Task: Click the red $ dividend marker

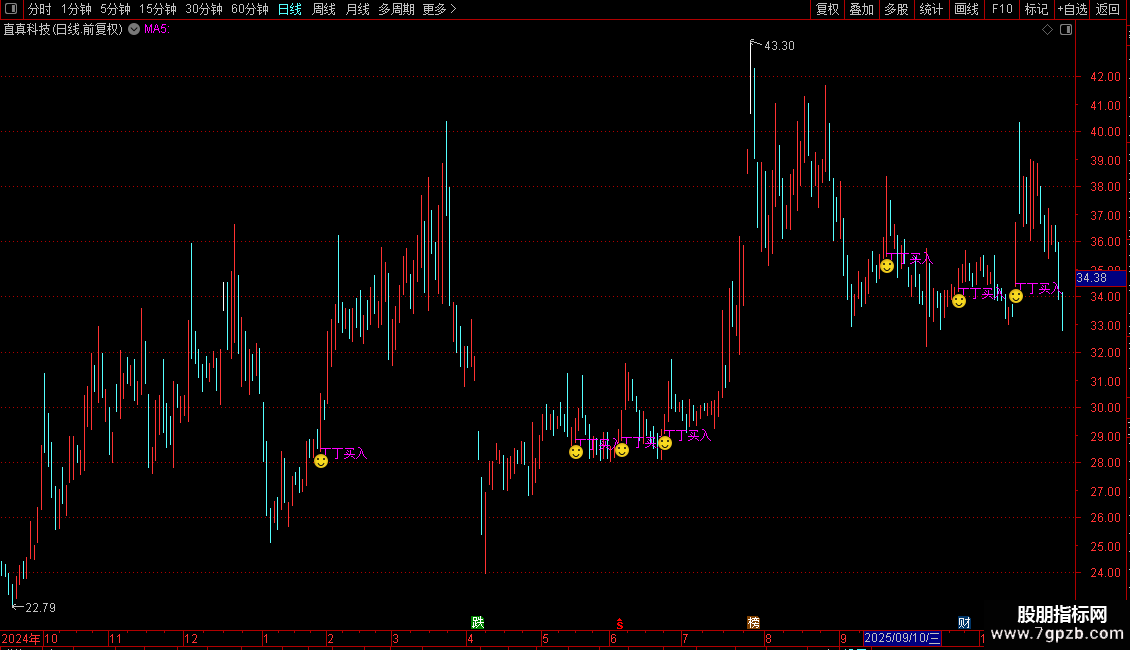Action: coord(619,623)
